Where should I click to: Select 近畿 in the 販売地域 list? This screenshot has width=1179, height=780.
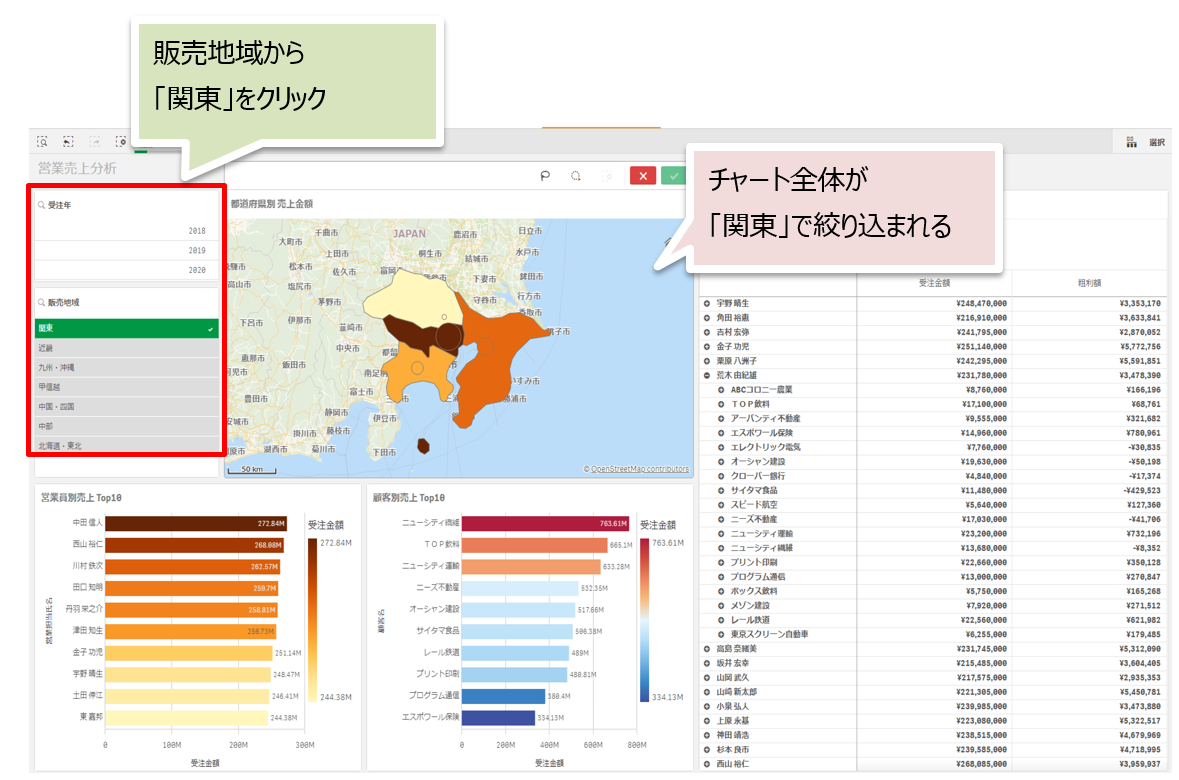pos(126,348)
